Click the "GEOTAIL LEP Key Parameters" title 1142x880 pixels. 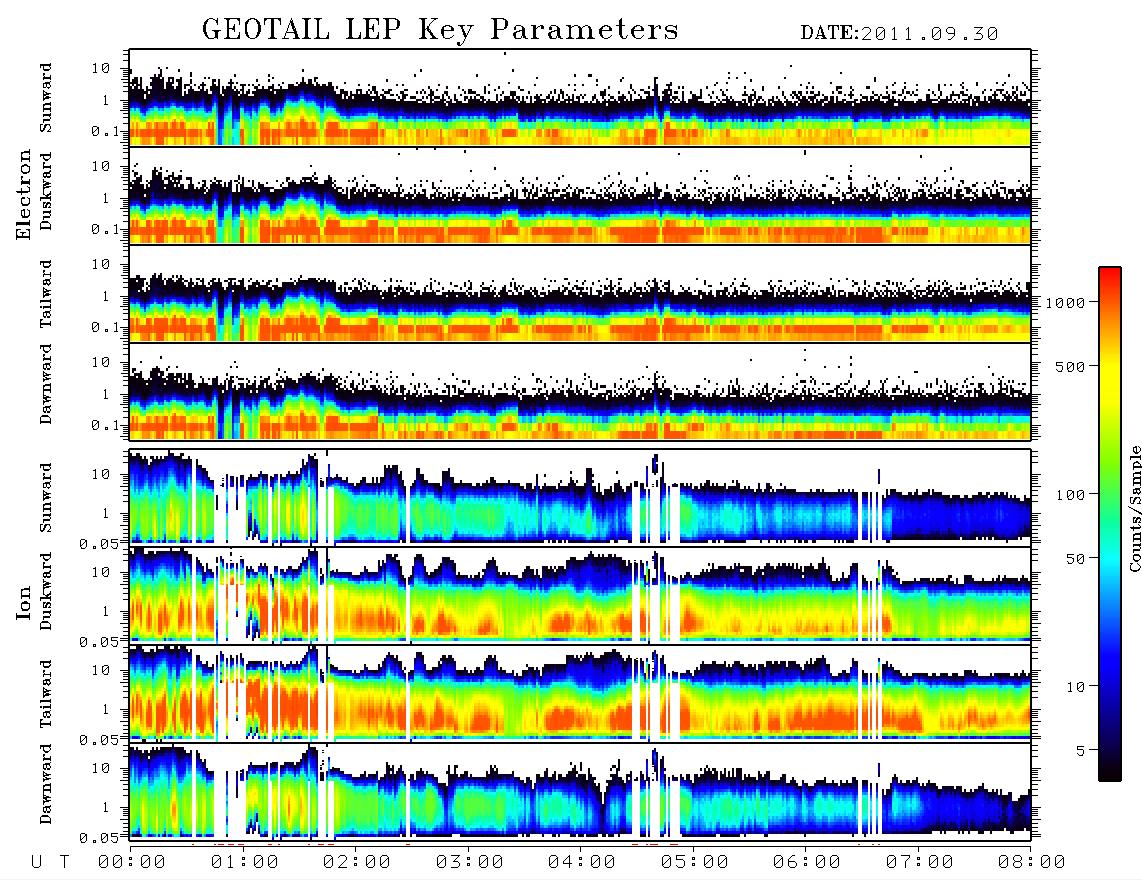(x=440, y=30)
